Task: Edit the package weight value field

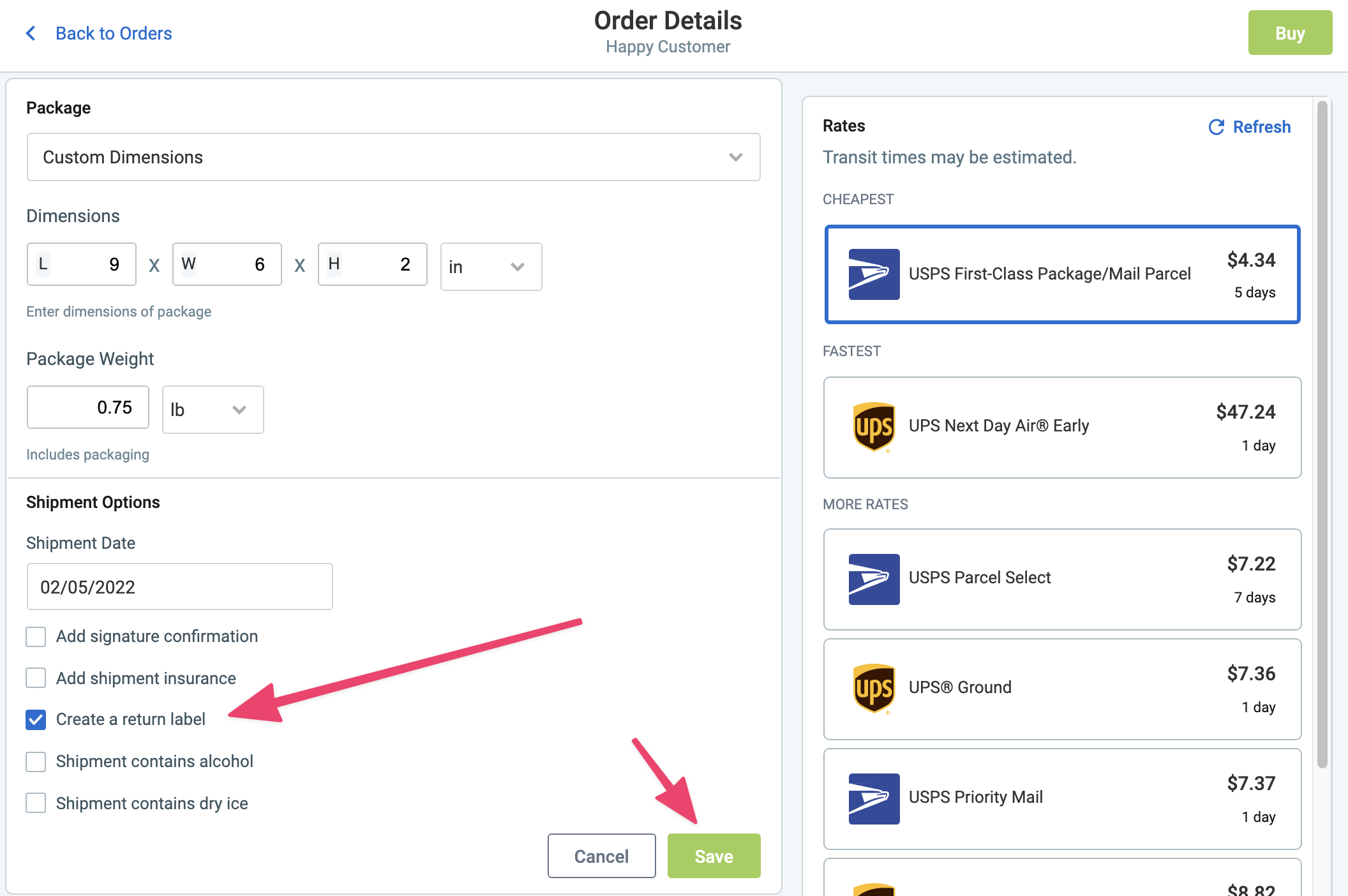Action: click(x=87, y=407)
